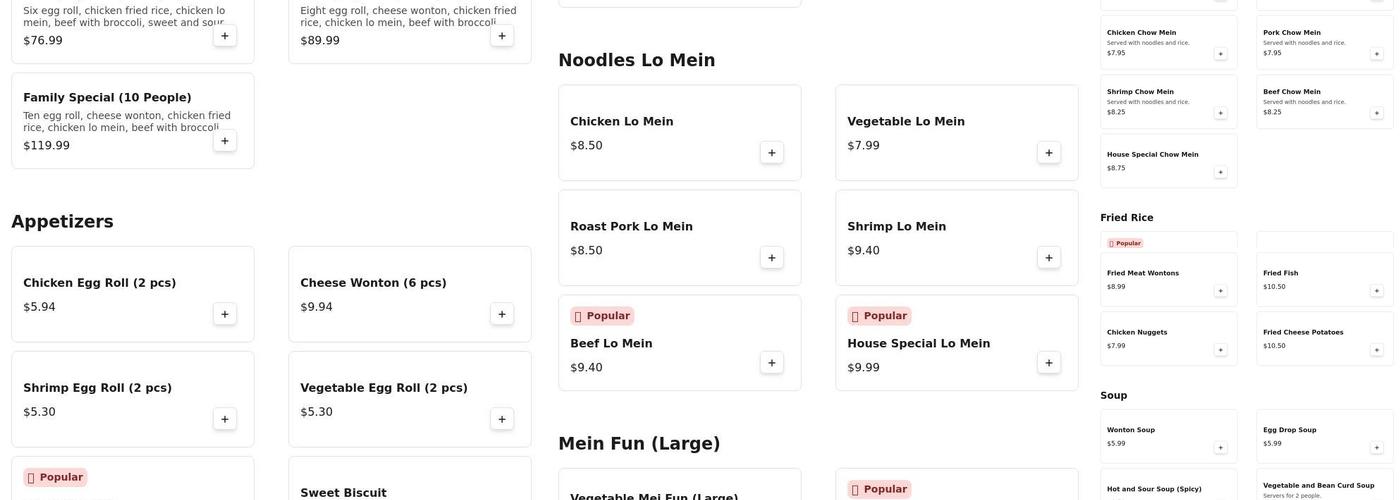The width and height of the screenshot is (1400, 500).
Task: Add Family Special (10 People) to cart
Action: pyautogui.click(x=224, y=141)
